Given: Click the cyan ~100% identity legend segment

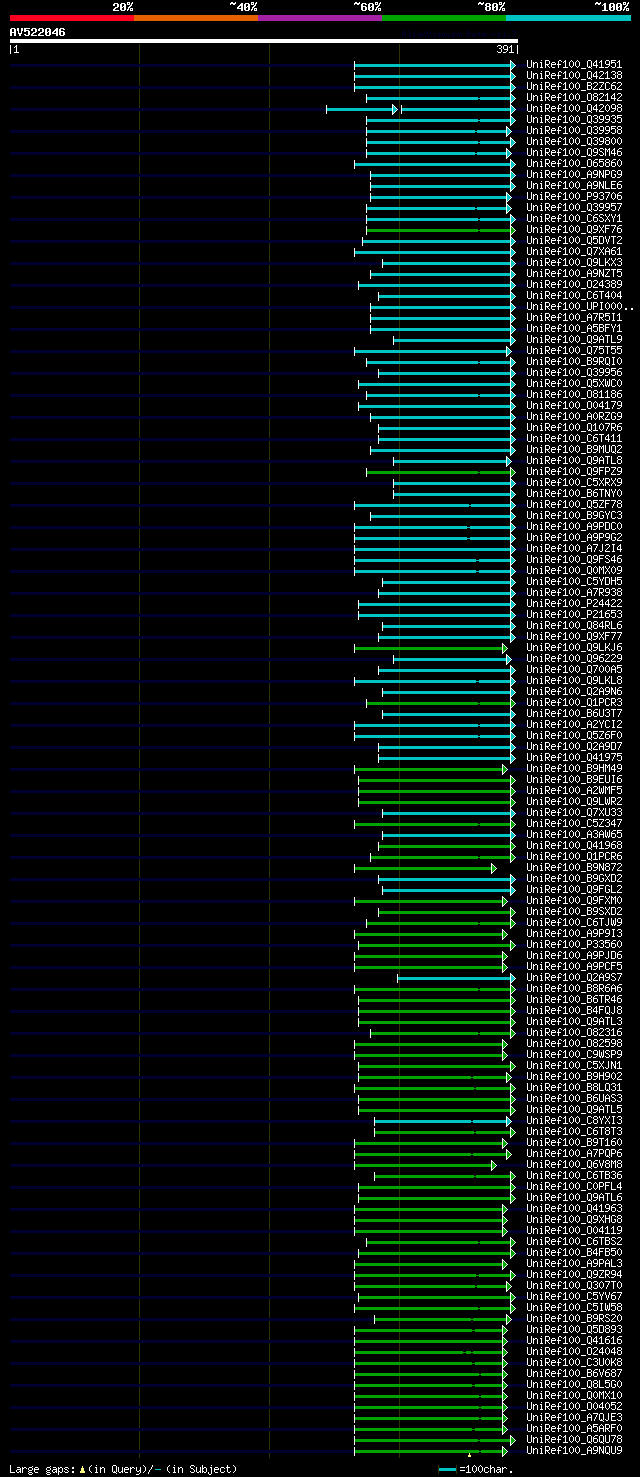Looking at the screenshot, I should 568,18.
